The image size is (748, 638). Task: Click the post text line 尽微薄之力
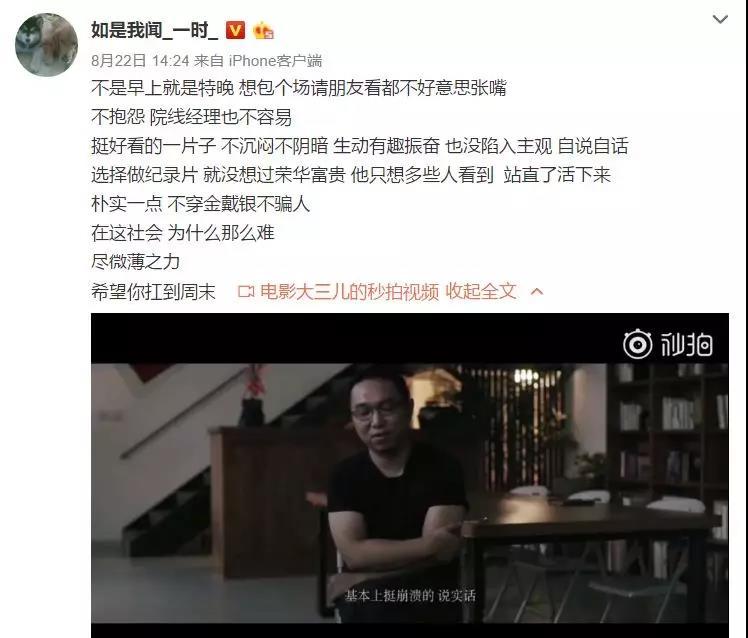point(135,261)
